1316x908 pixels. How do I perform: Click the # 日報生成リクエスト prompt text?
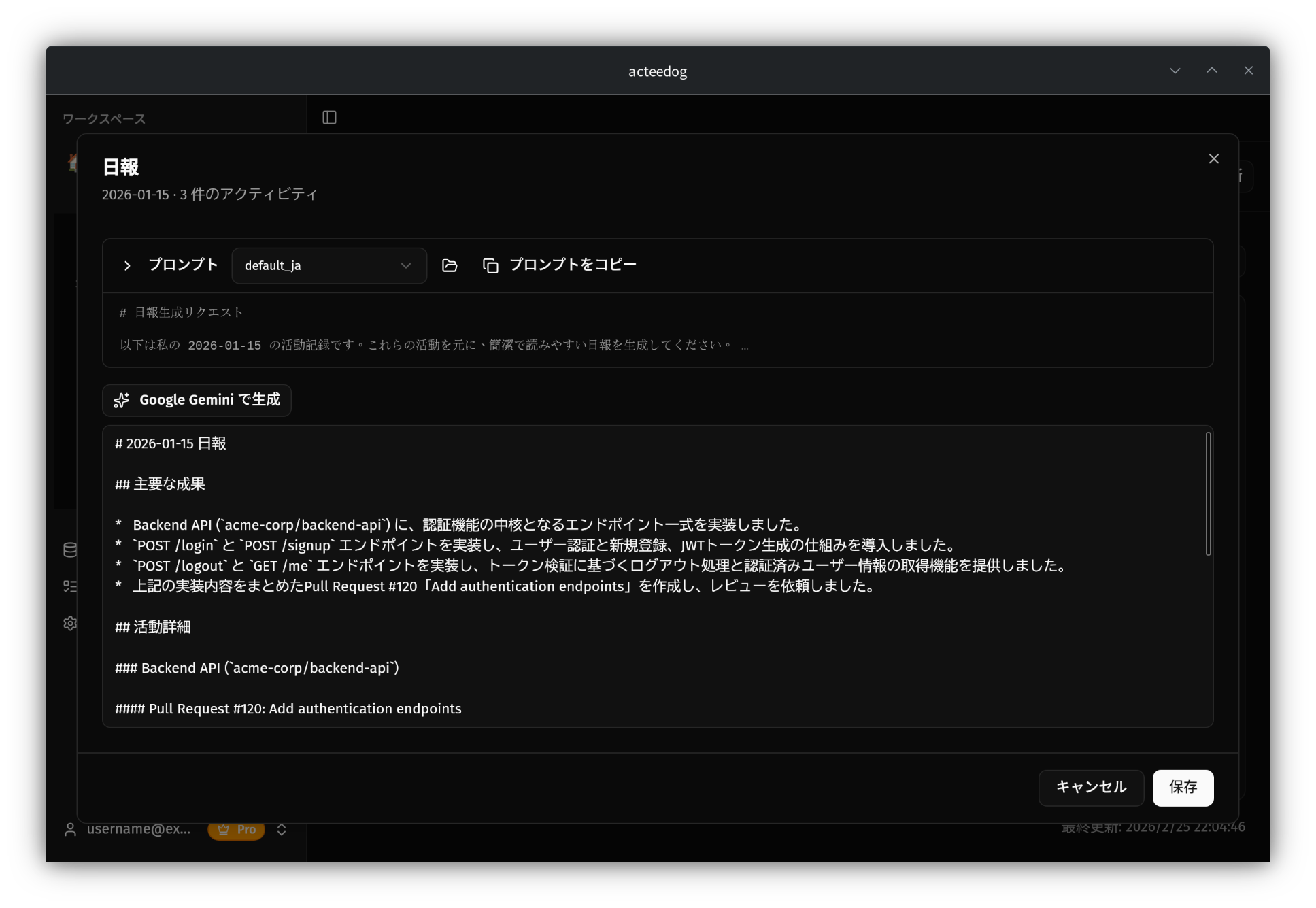(x=181, y=312)
